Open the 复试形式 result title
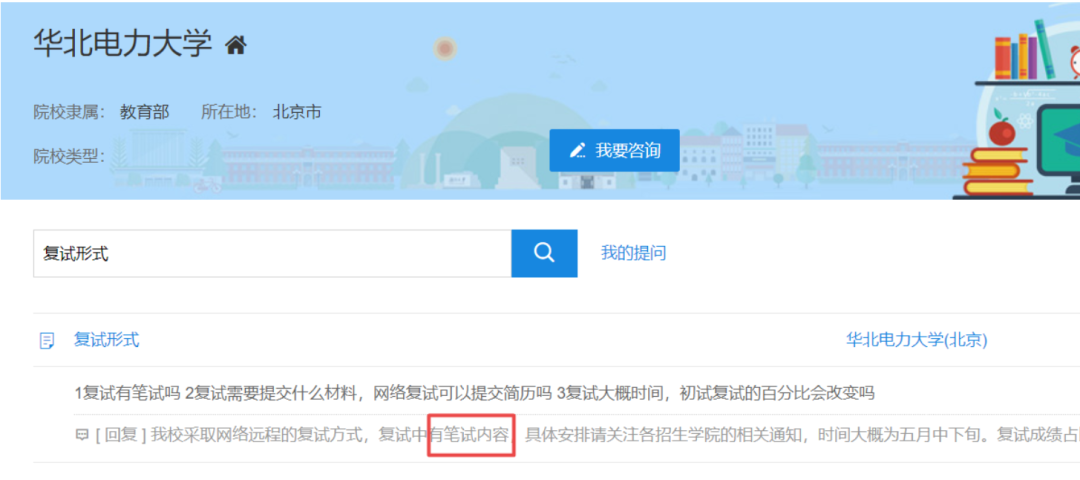 (x=107, y=340)
